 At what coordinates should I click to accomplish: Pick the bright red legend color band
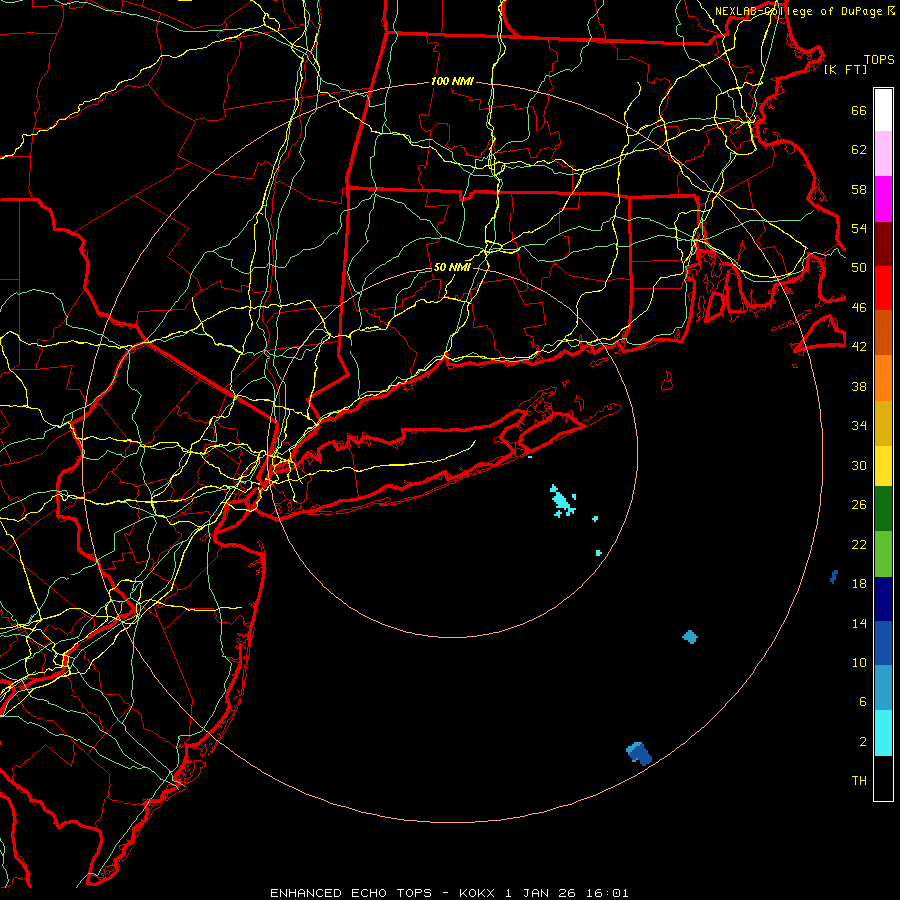click(883, 288)
